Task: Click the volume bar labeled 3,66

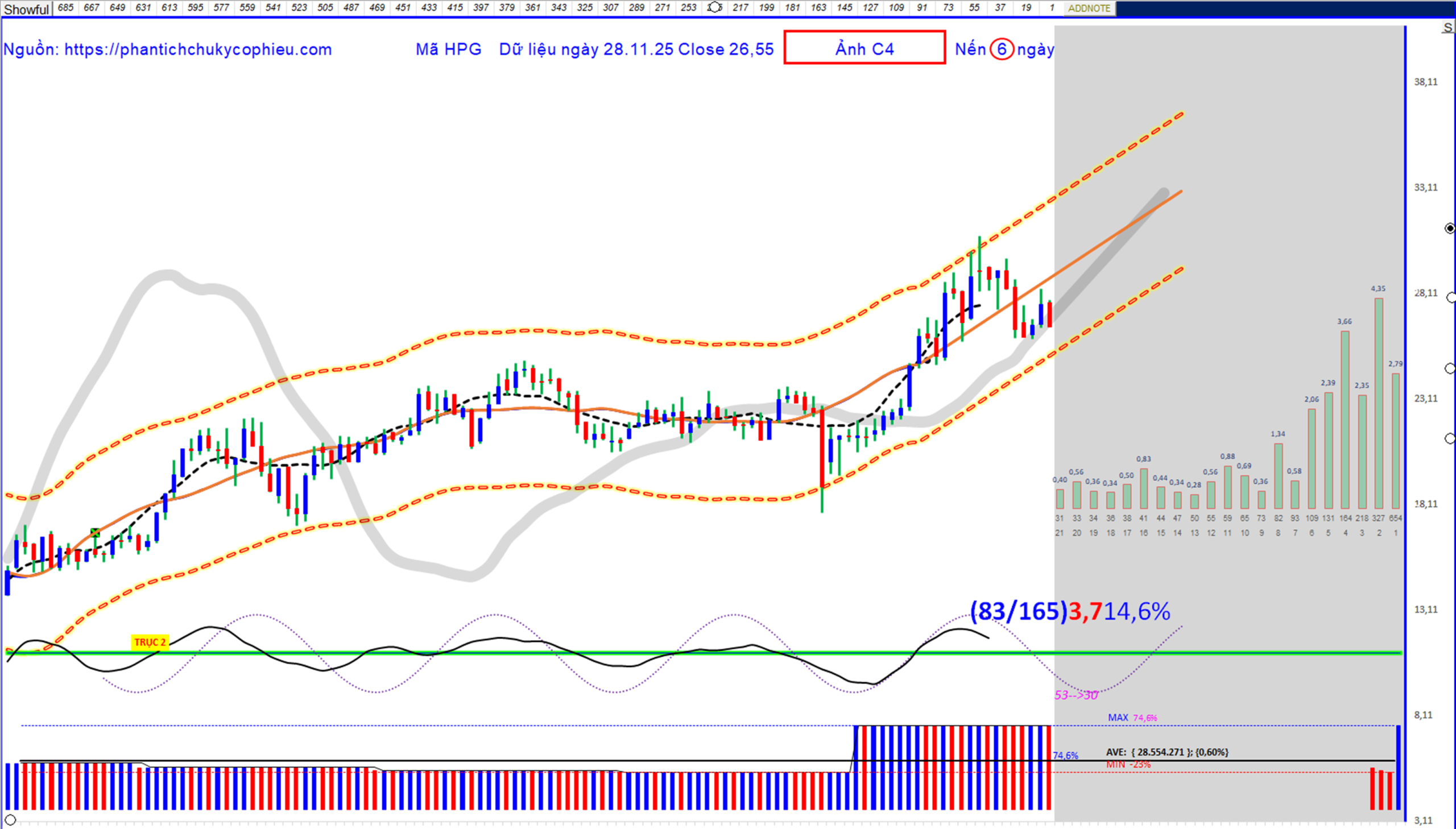Action: [1345, 419]
